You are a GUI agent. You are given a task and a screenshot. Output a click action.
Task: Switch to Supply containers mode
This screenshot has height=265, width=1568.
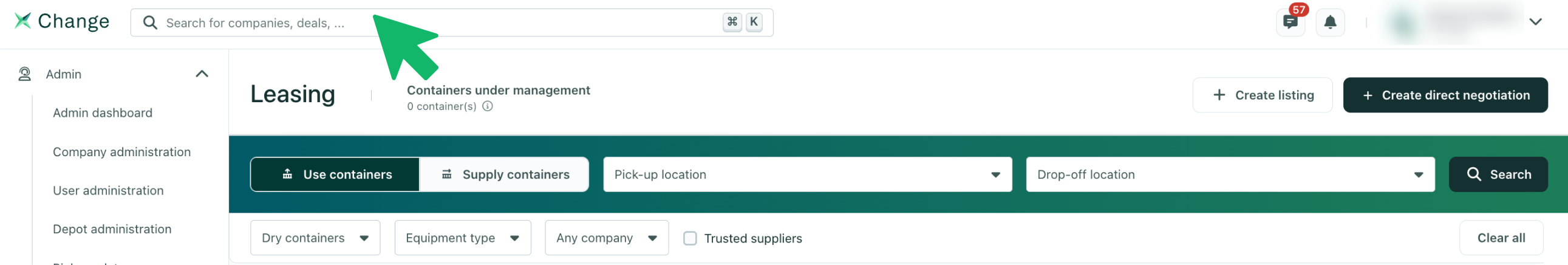coord(504,175)
